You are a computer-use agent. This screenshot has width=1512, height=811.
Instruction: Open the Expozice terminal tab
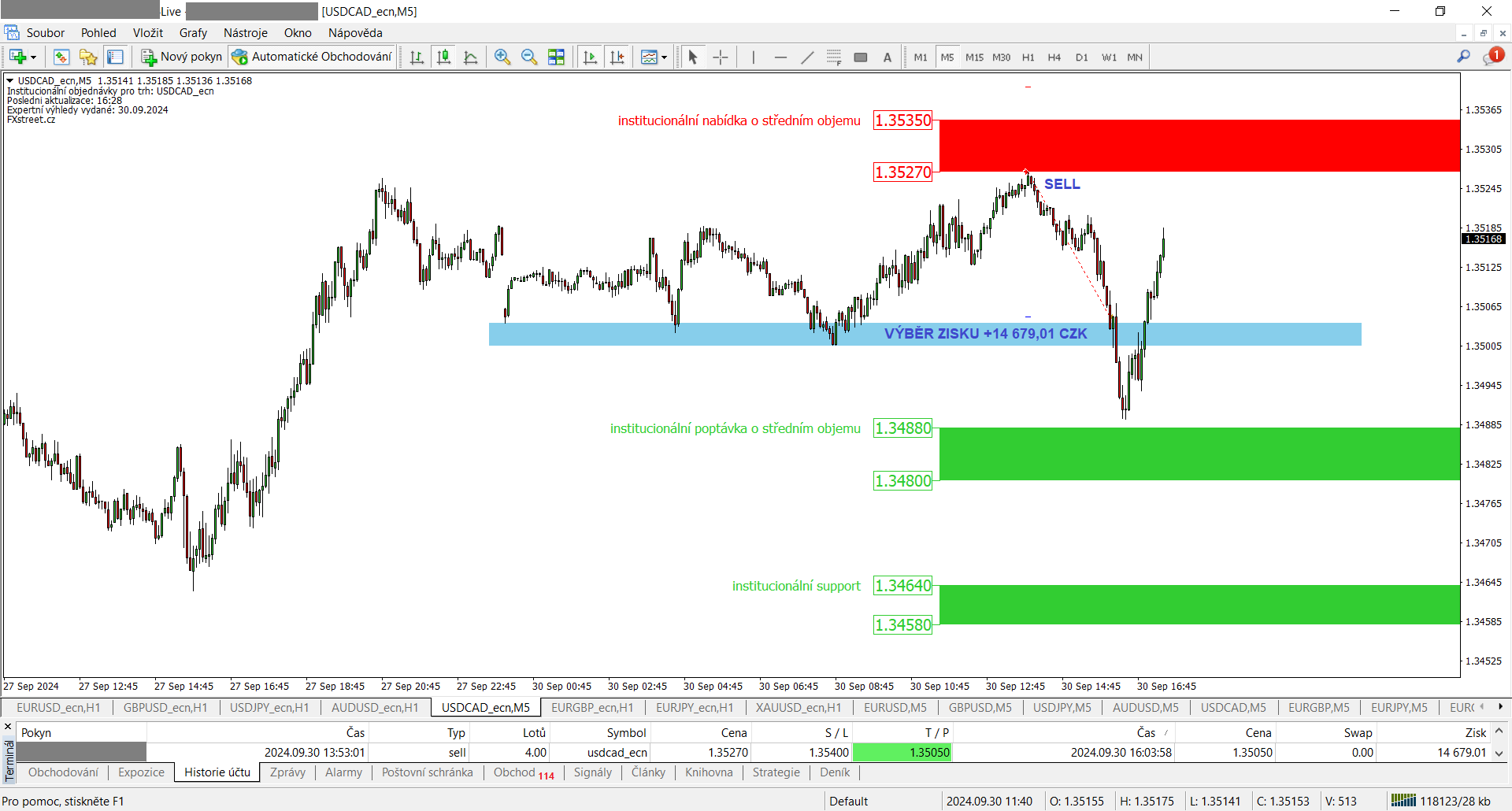coord(142,772)
